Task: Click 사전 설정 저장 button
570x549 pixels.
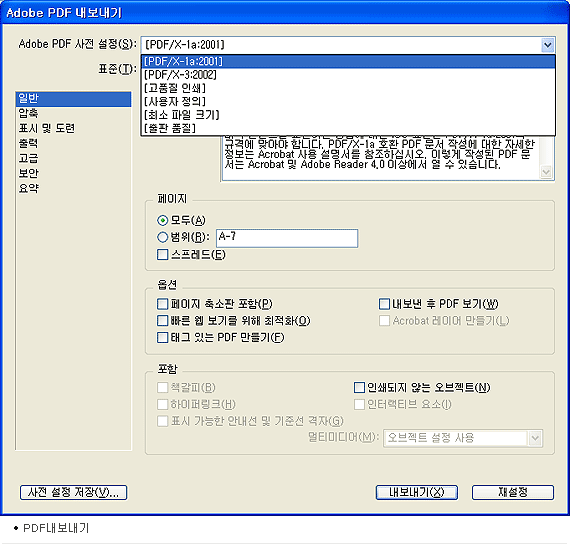Action: pyautogui.click(x=73, y=492)
